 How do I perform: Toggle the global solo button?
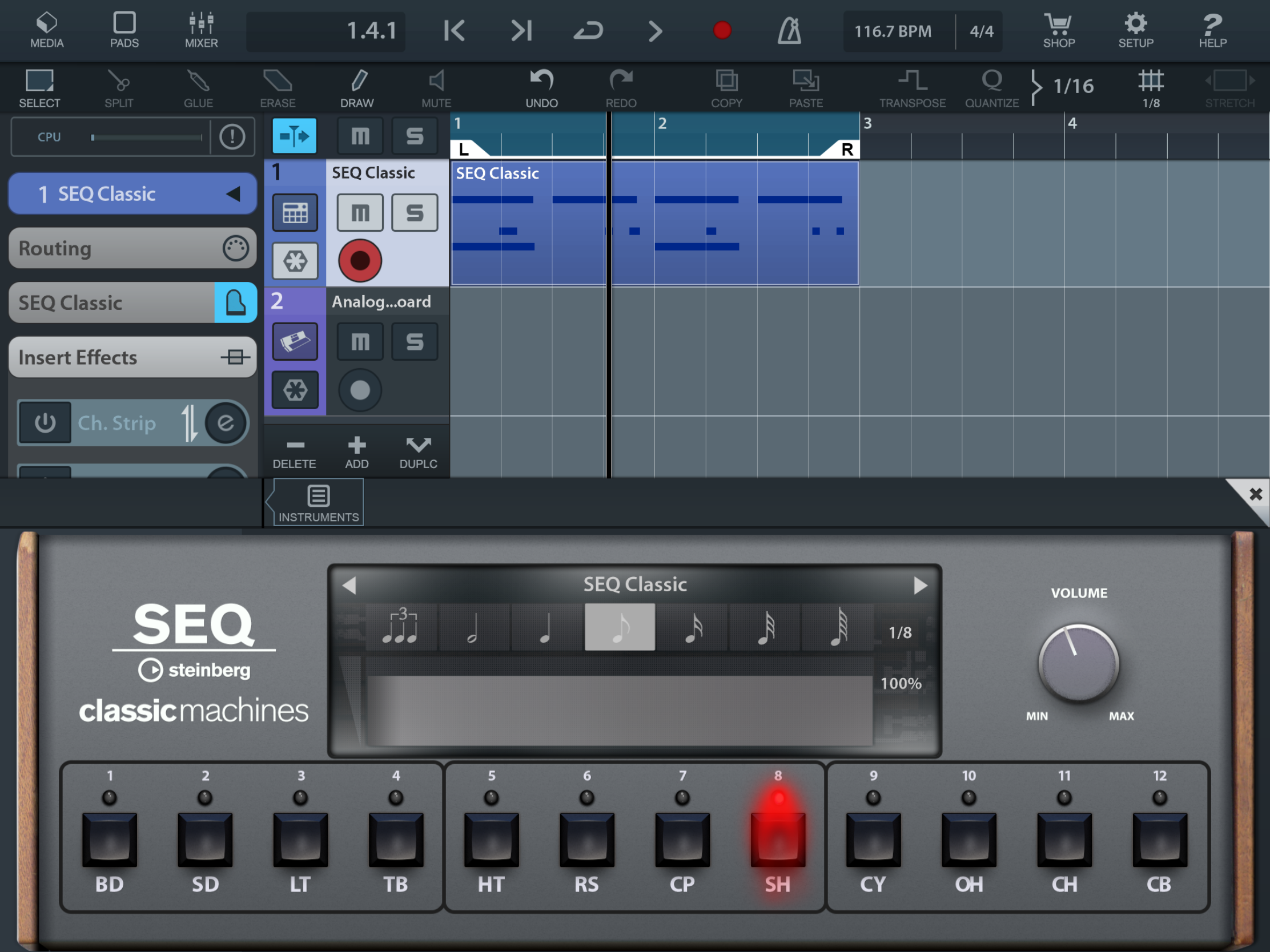(x=415, y=136)
